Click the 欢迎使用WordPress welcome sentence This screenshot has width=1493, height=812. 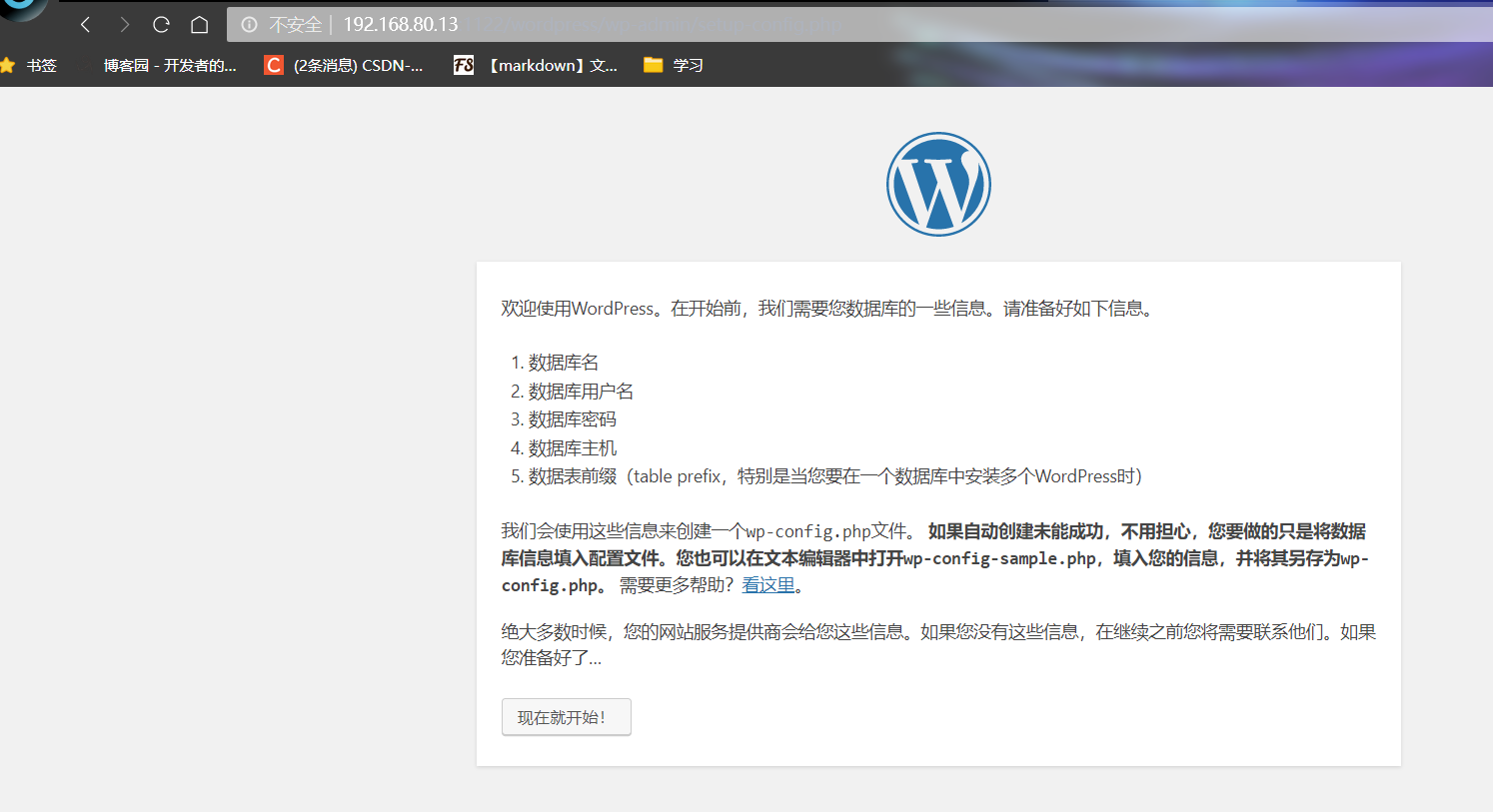tap(829, 309)
